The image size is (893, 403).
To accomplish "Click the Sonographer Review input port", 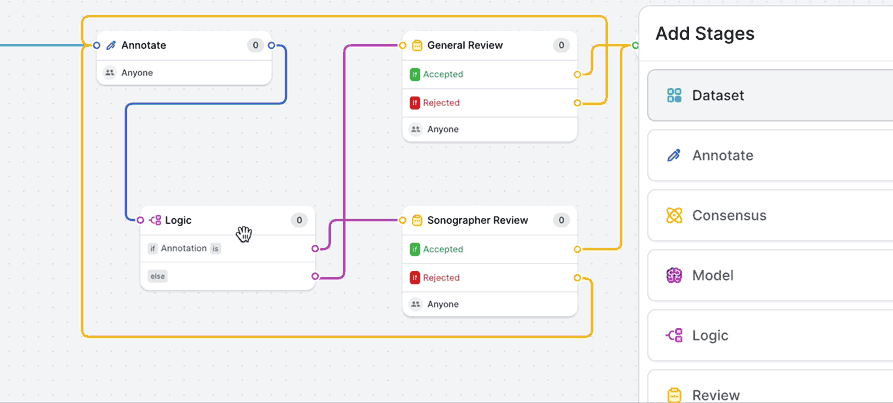I will (403, 220).
